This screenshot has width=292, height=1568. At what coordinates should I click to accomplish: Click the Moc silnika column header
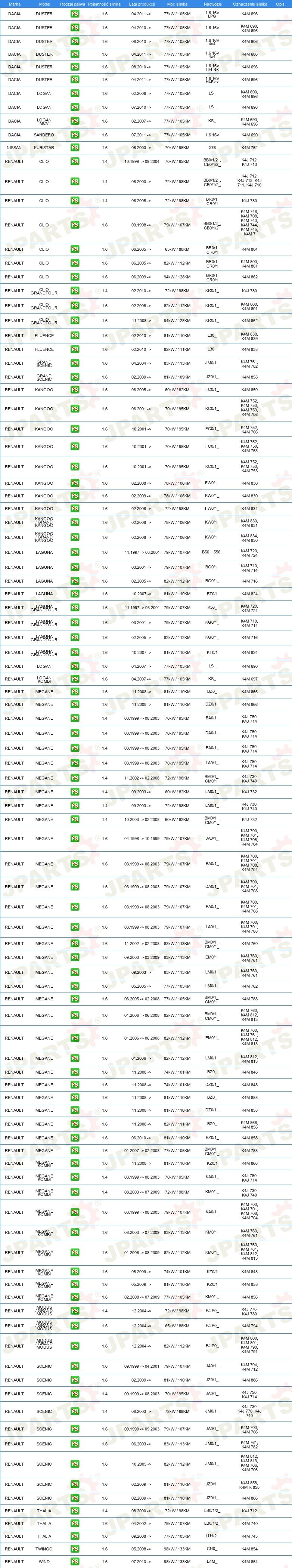click(177, 4)
